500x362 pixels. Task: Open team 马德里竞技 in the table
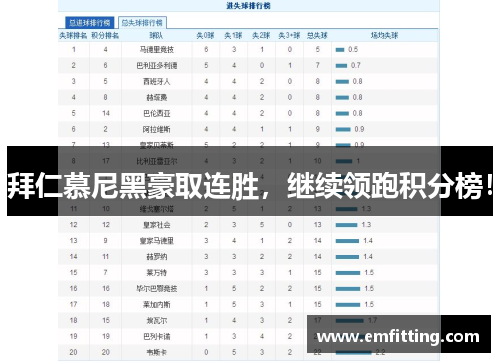point(156,50)
